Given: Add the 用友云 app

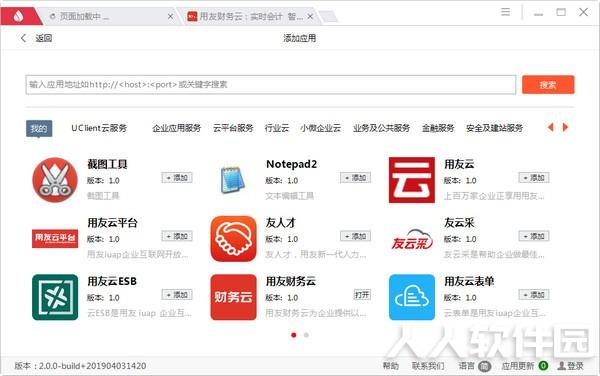Looking at the screenshot, I should click(534, 177).
